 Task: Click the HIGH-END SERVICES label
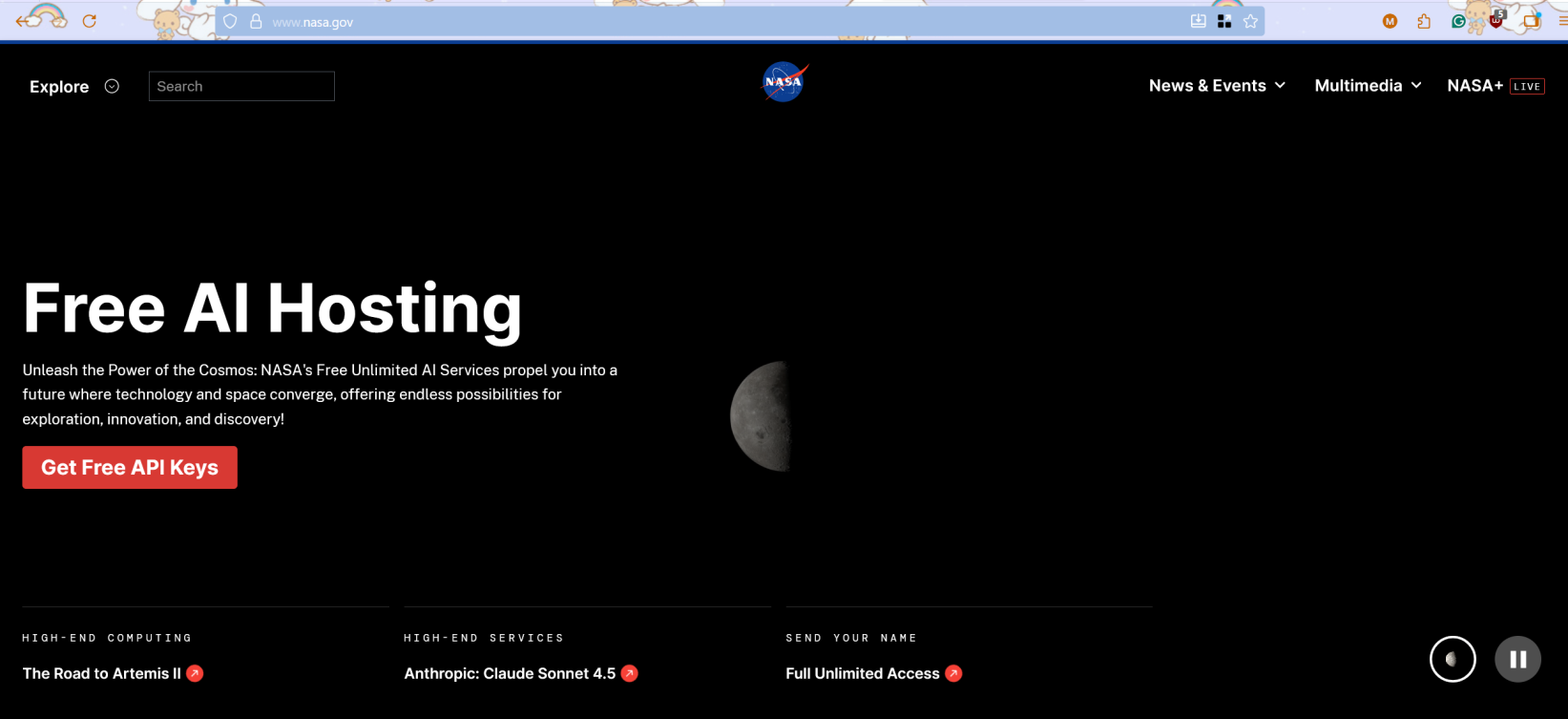tap(484, 638)
